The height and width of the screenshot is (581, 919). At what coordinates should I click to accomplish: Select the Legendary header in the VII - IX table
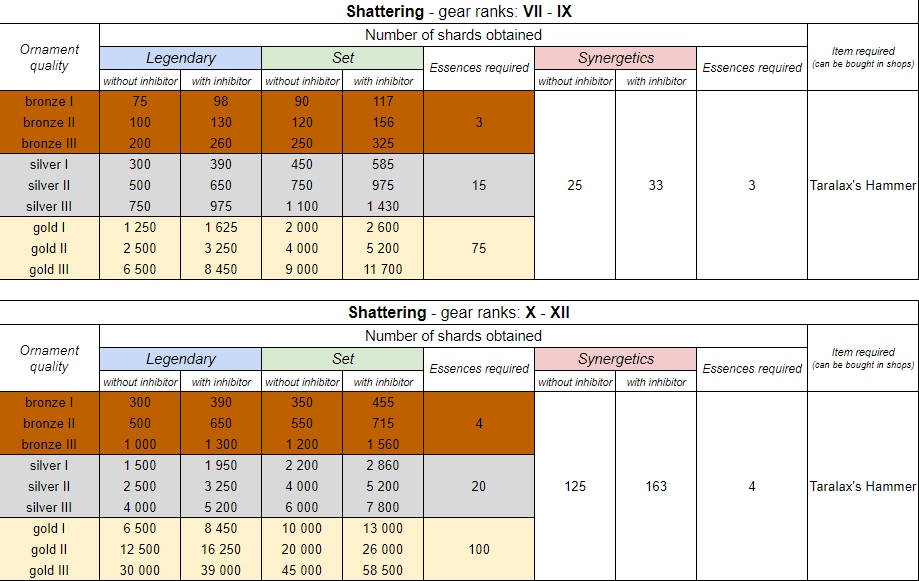coord(181,58)
